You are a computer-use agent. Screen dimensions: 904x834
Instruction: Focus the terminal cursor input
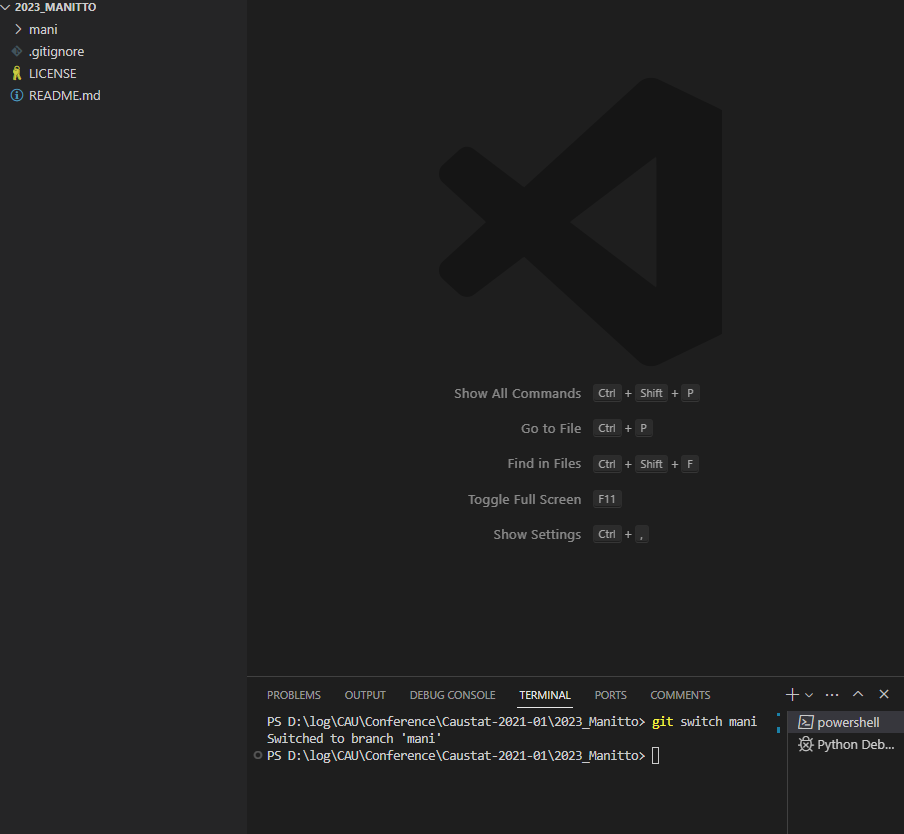[x=656, y=756]
